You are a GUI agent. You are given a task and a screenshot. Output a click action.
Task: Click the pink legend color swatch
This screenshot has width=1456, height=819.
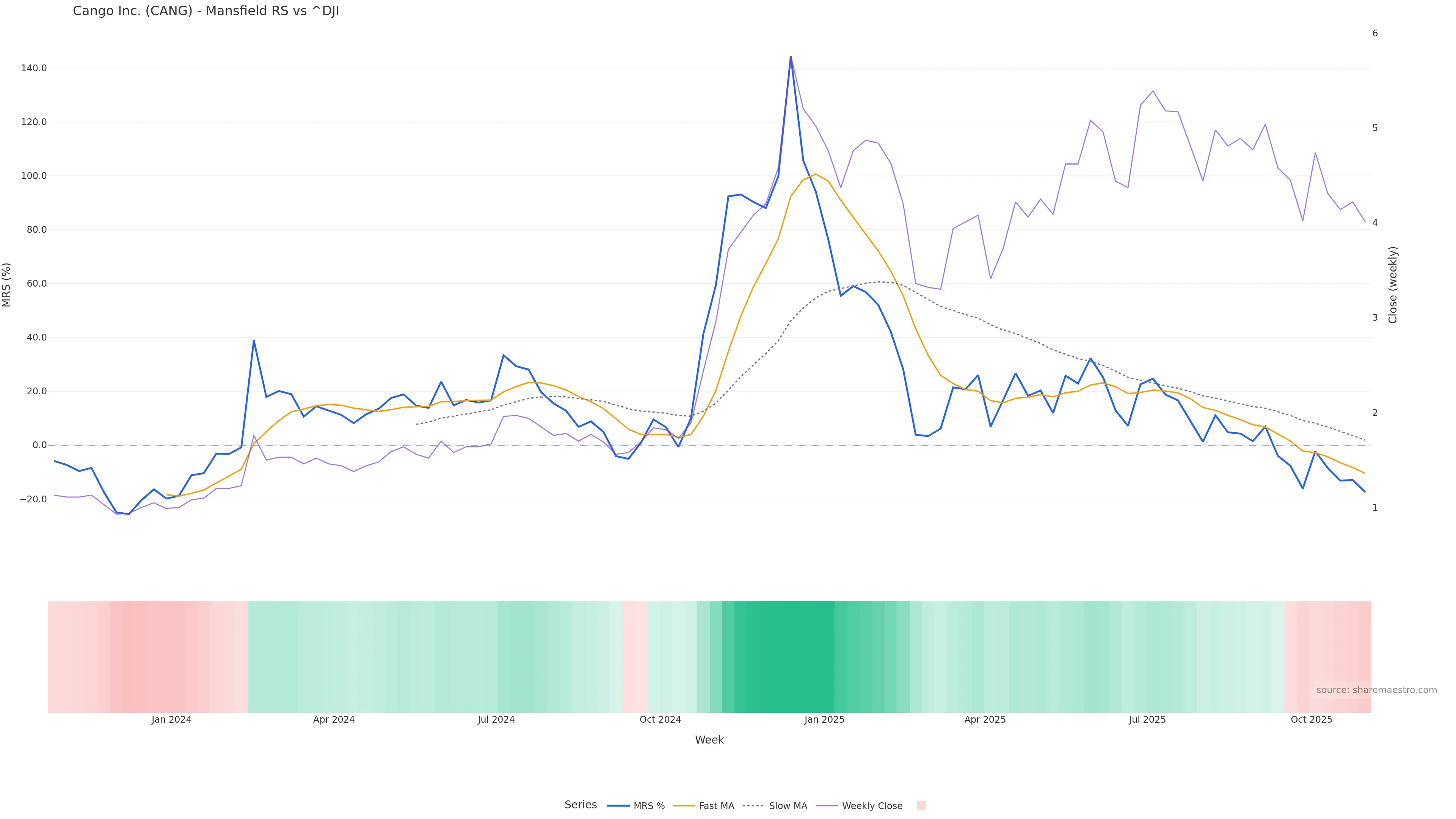[x=921, y=806]
